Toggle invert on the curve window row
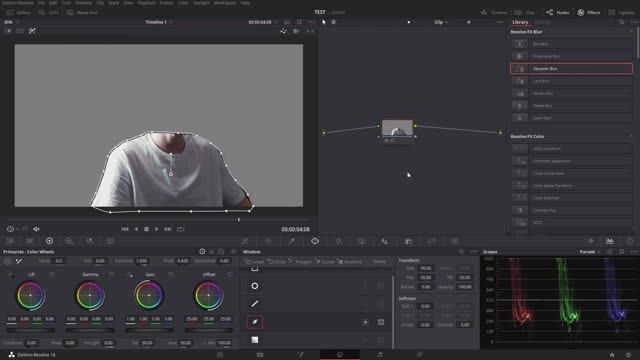The height and width of the screenshot is (360, 640). coord(365,322)
